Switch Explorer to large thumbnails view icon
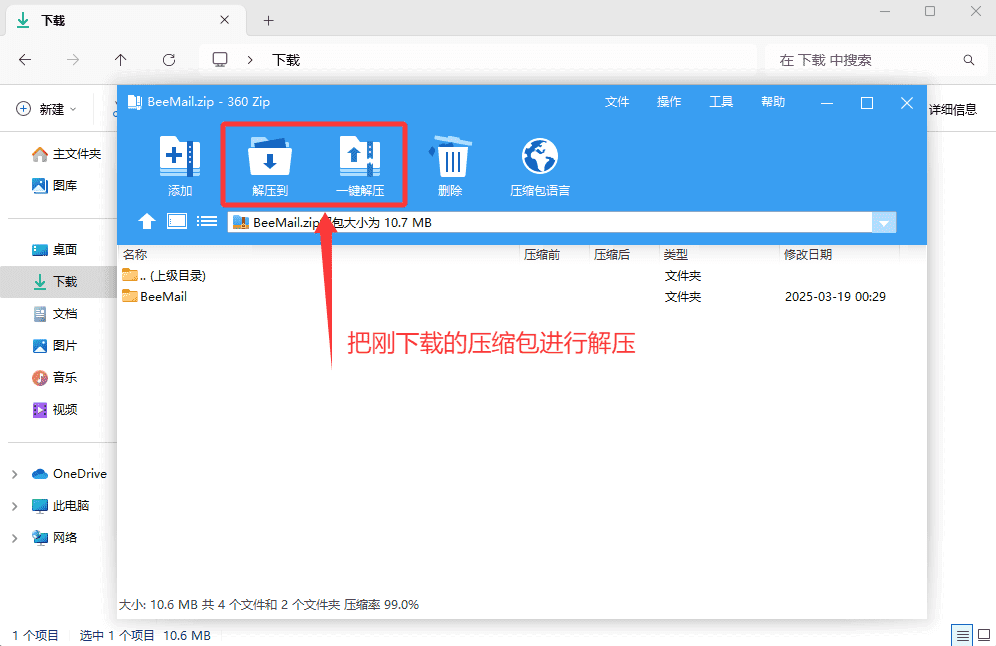Viewport: 996px width, 646px height. click(x=984, y=635)
